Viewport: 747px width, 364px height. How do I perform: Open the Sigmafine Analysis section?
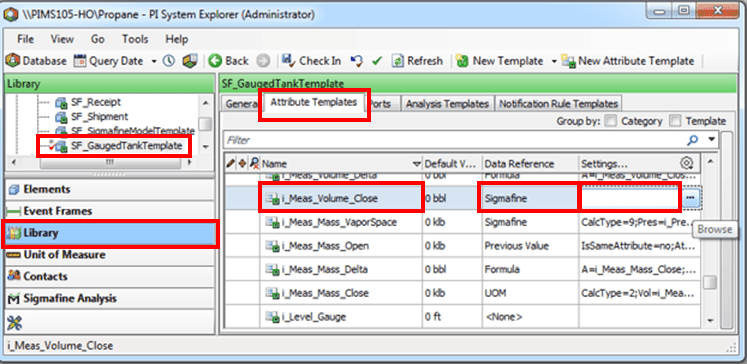coord(110,299)
